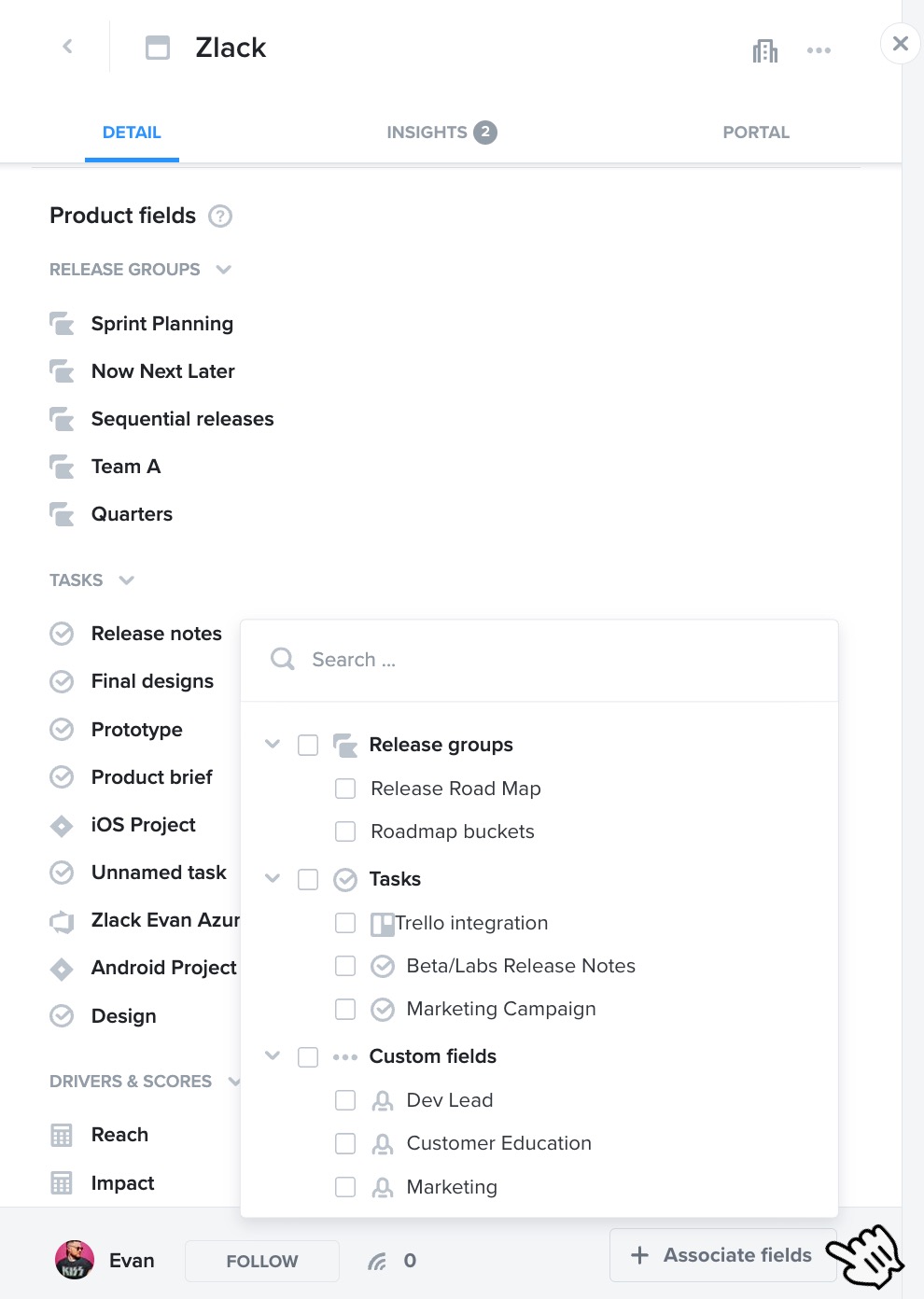Open the three-dots more options menu
924x1299 pixels.
click(x=819, y=50)
